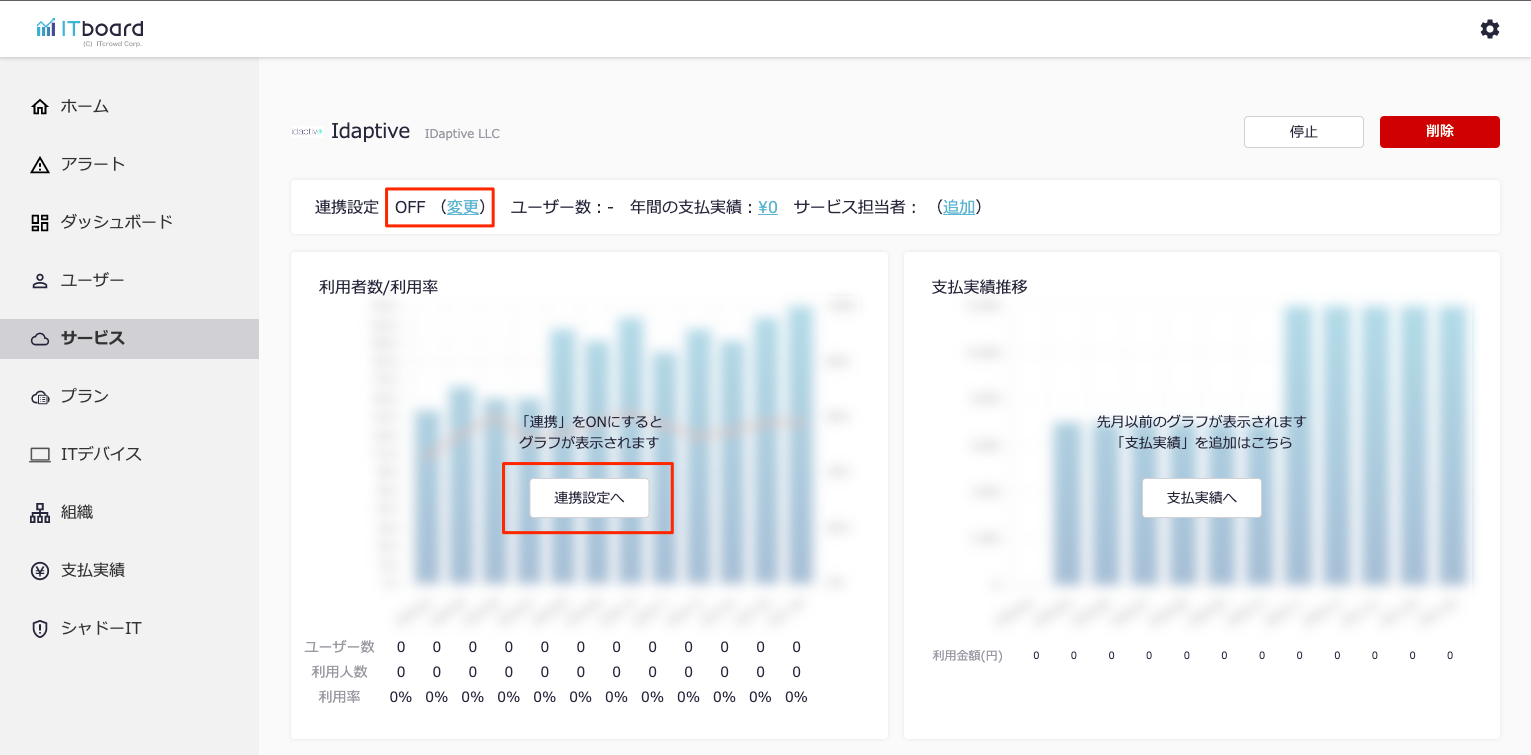This screenshot has width=1531, height=755.
Task: Click the alert triangle icon
Action: point(40,165)
